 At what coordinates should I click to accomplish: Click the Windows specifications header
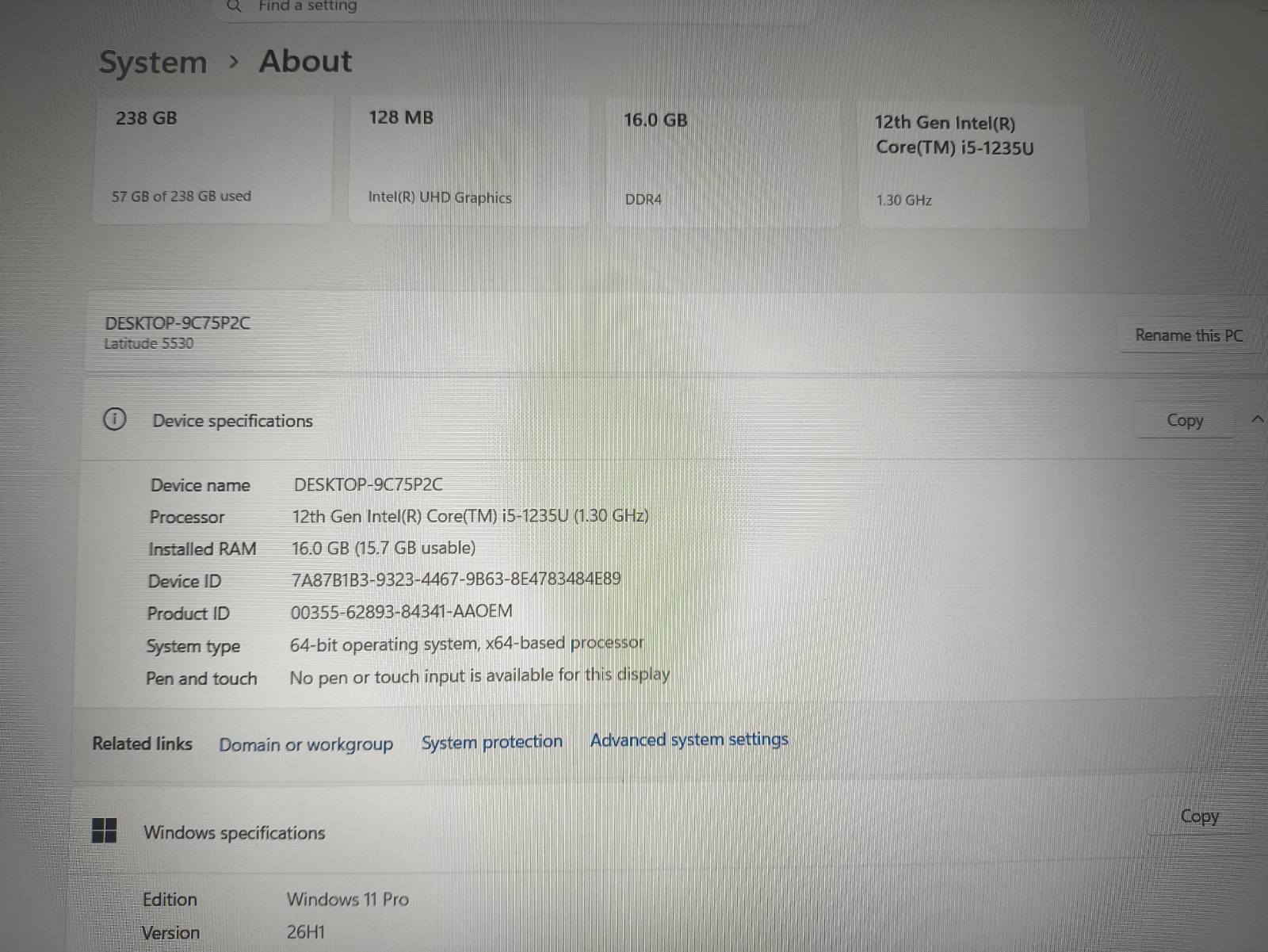[x=235, y=832]
